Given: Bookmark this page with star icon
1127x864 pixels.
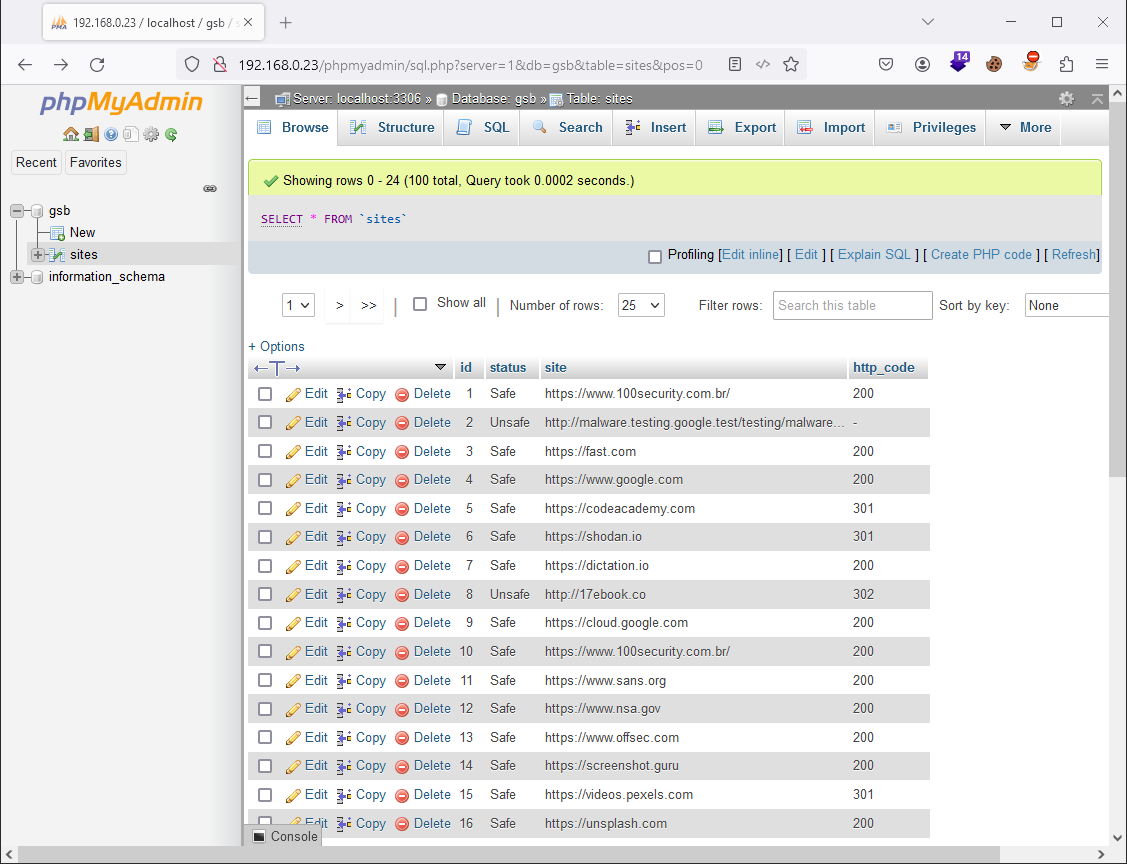Looking at the screenshot, I should pos(791,65).
